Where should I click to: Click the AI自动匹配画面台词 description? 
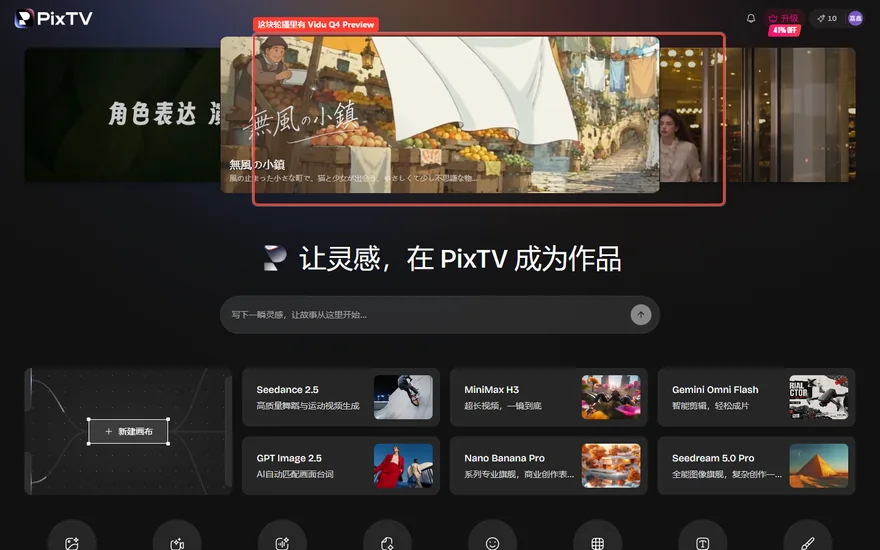pos(295,474)
